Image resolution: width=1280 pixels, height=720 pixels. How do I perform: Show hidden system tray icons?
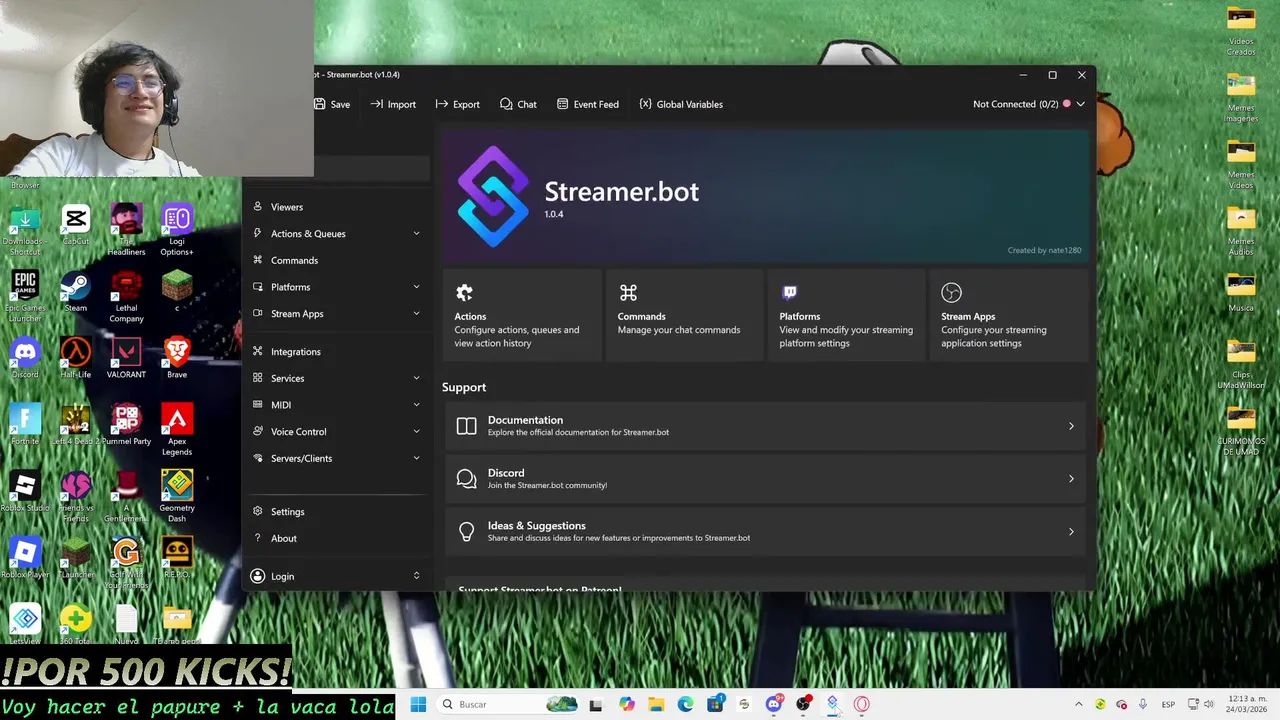point(1078,704)
